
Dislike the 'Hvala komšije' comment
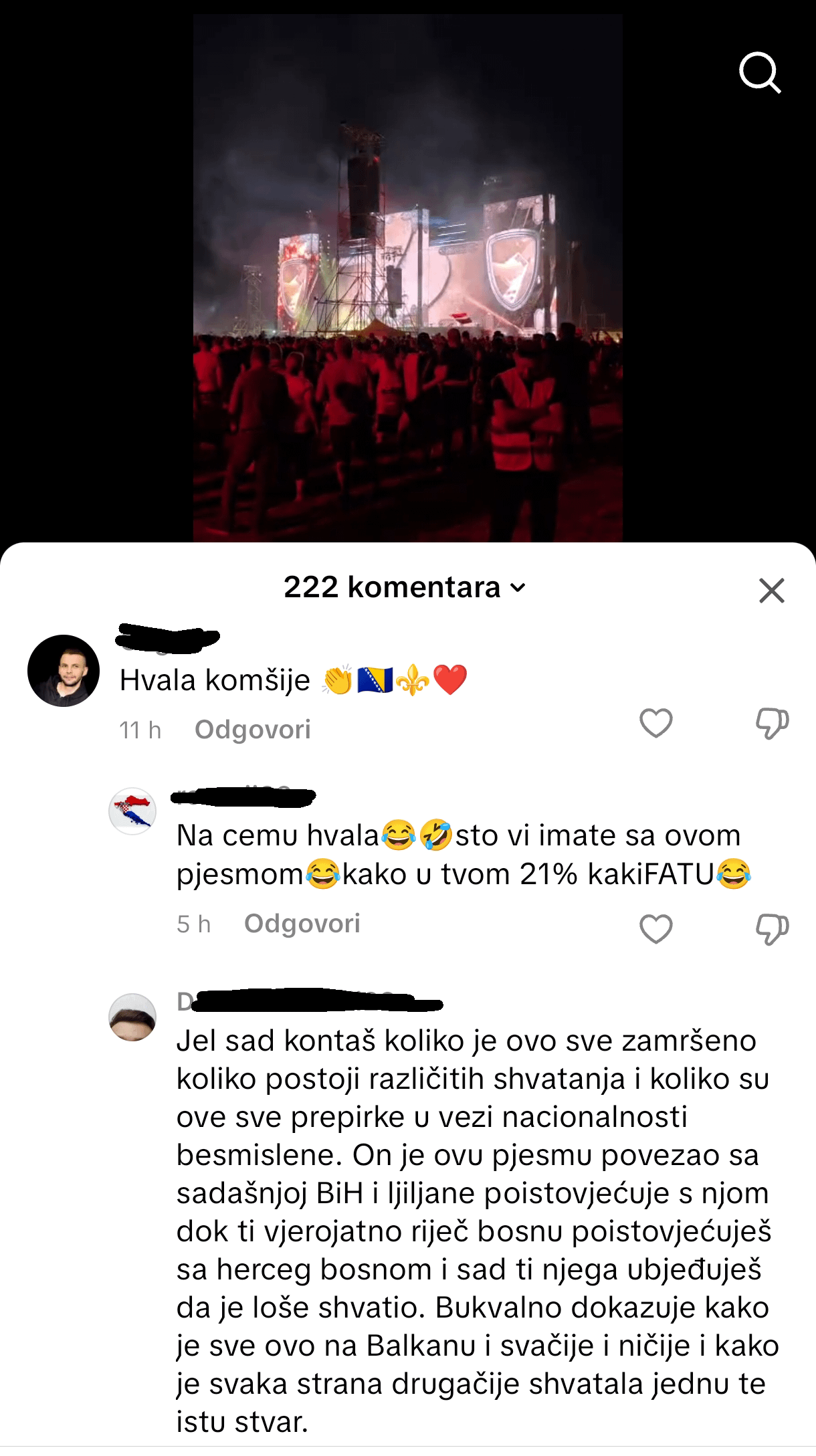click(772, 724)
